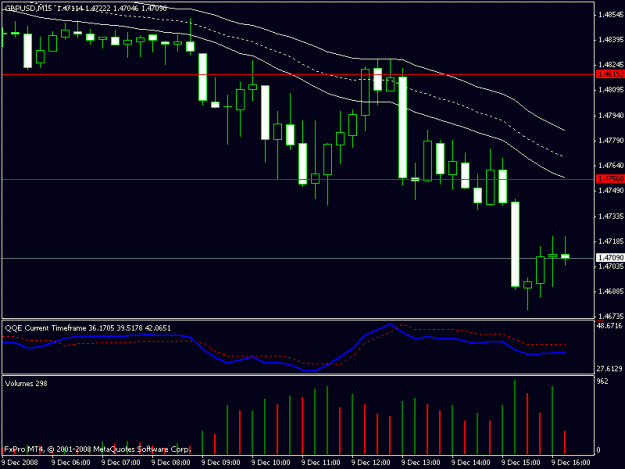This screenshot has width=625, height=469.
Task: Click the 9 Dec 12:00 time label
Action: pos(371,462)
